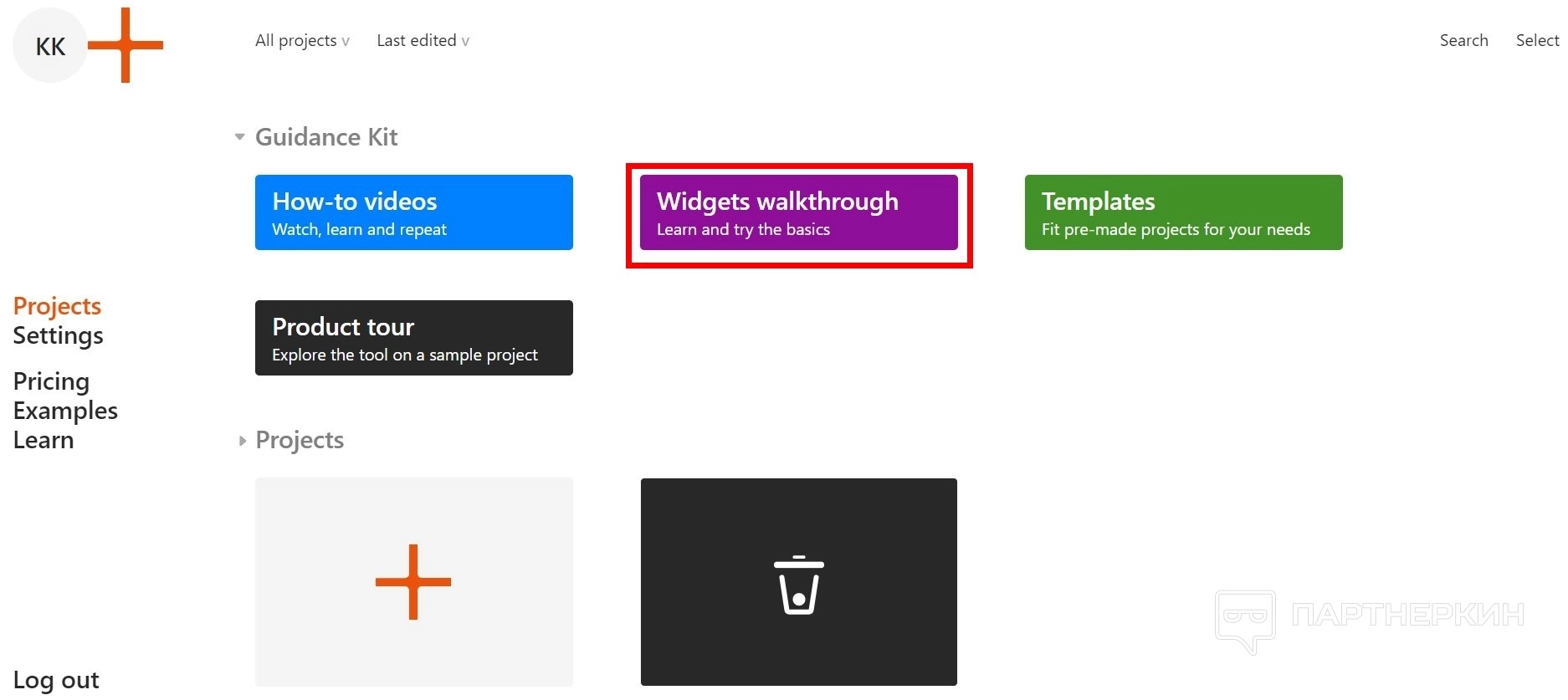The image size is (1568, 700).
Task: Open the Widgets walkthrough card
Action: (x=798, y=212)
